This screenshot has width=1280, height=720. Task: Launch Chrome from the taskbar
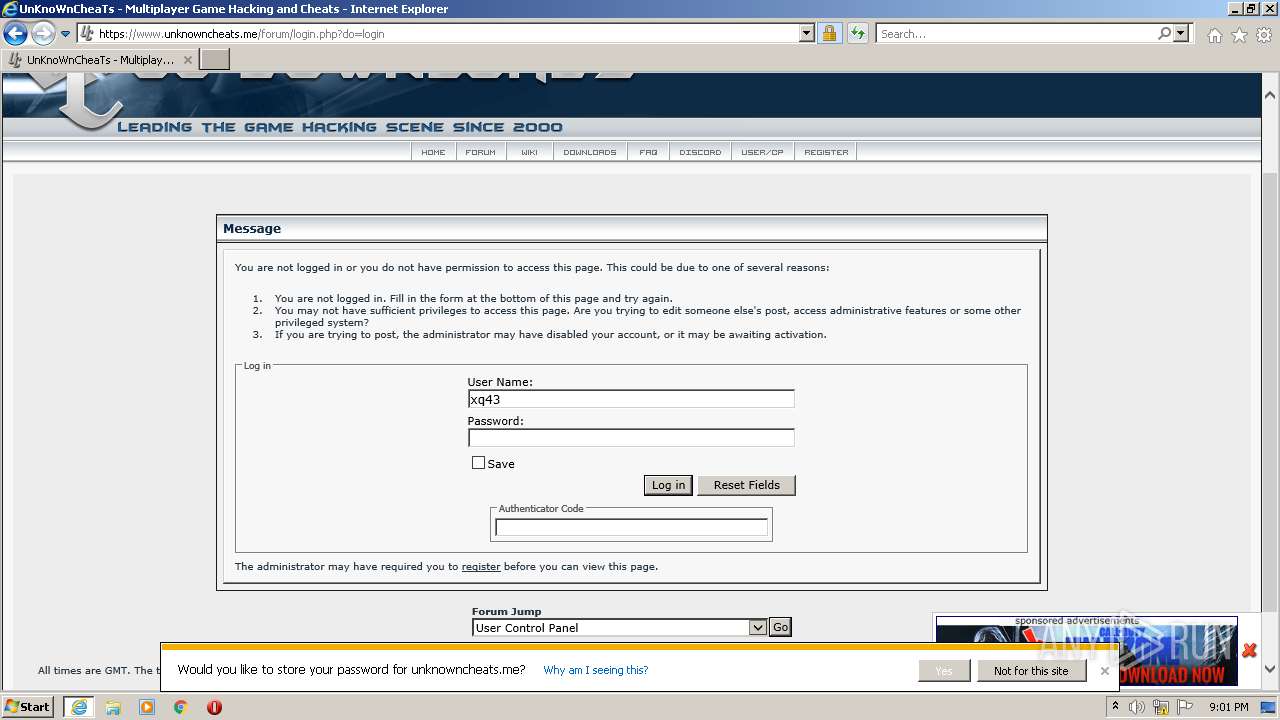click(x=181, y=707)
